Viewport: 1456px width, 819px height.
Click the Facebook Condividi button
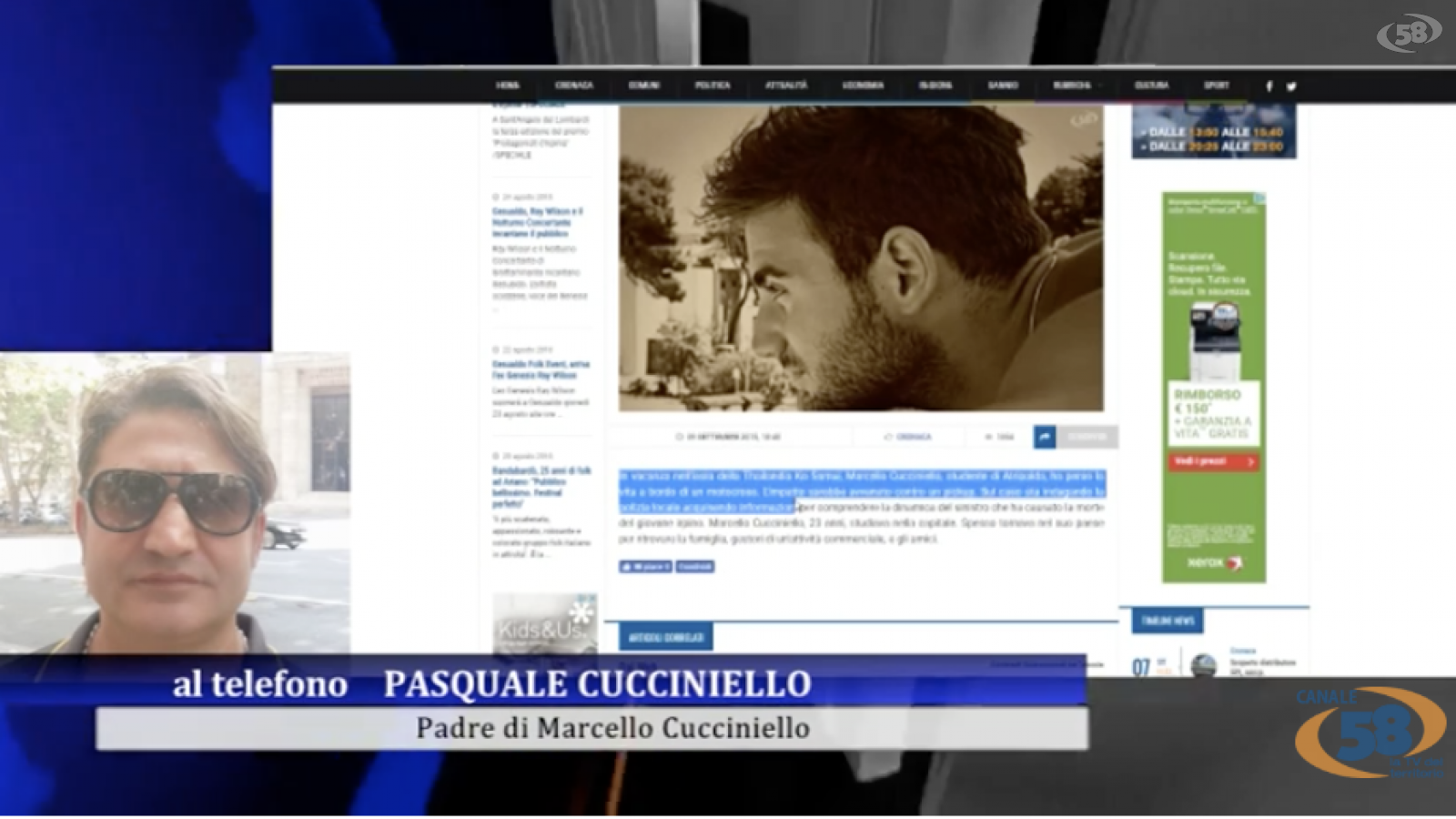(694, 567)
